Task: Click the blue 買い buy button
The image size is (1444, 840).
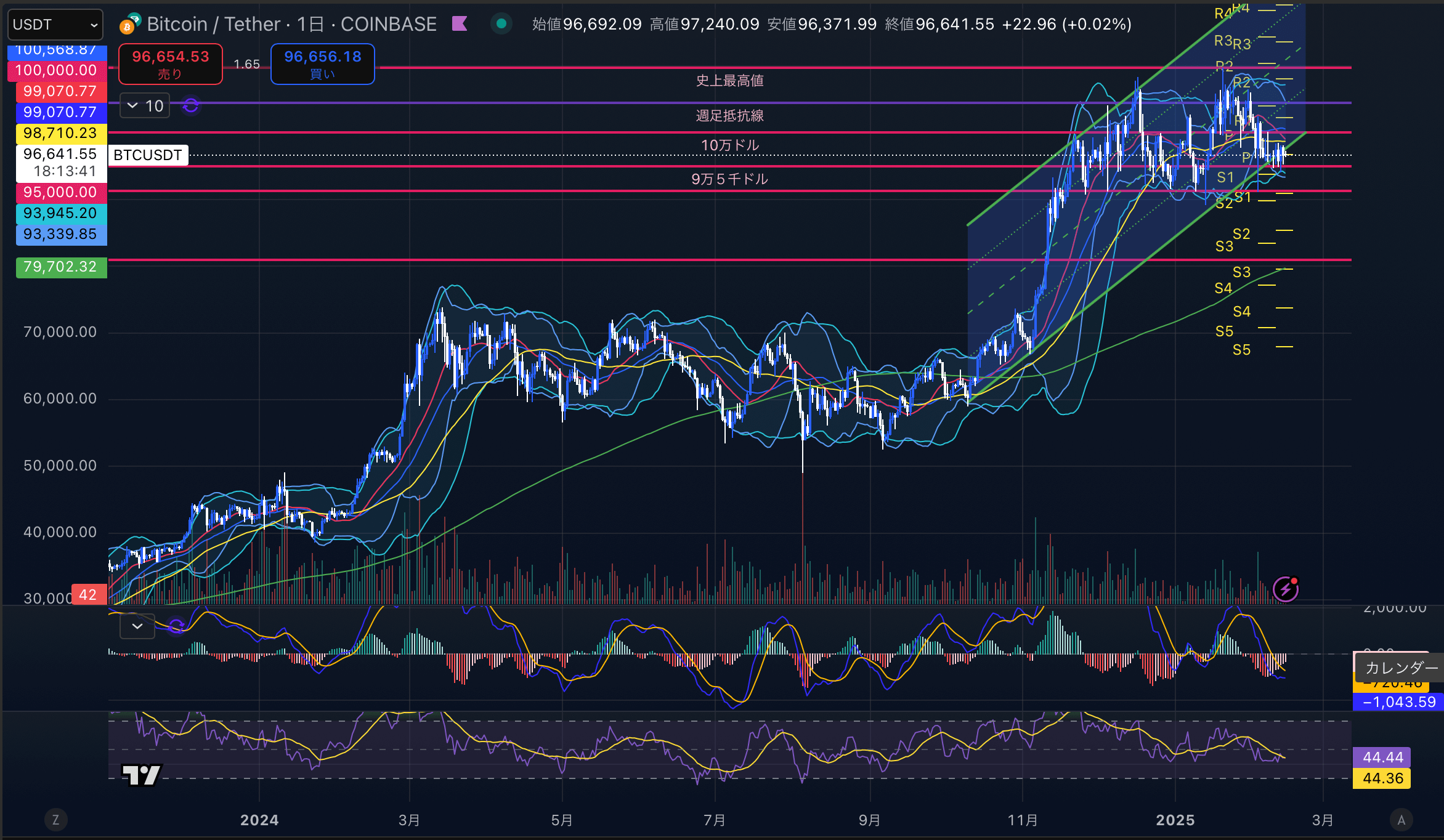Action: tap(323, 64)
